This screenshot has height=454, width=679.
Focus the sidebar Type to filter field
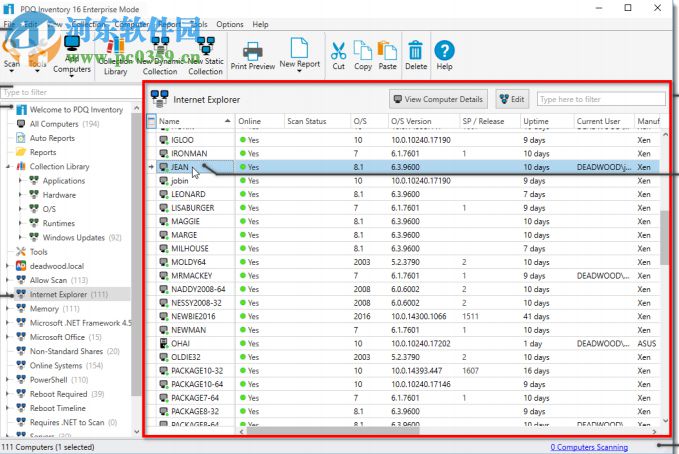pos(69,92)
